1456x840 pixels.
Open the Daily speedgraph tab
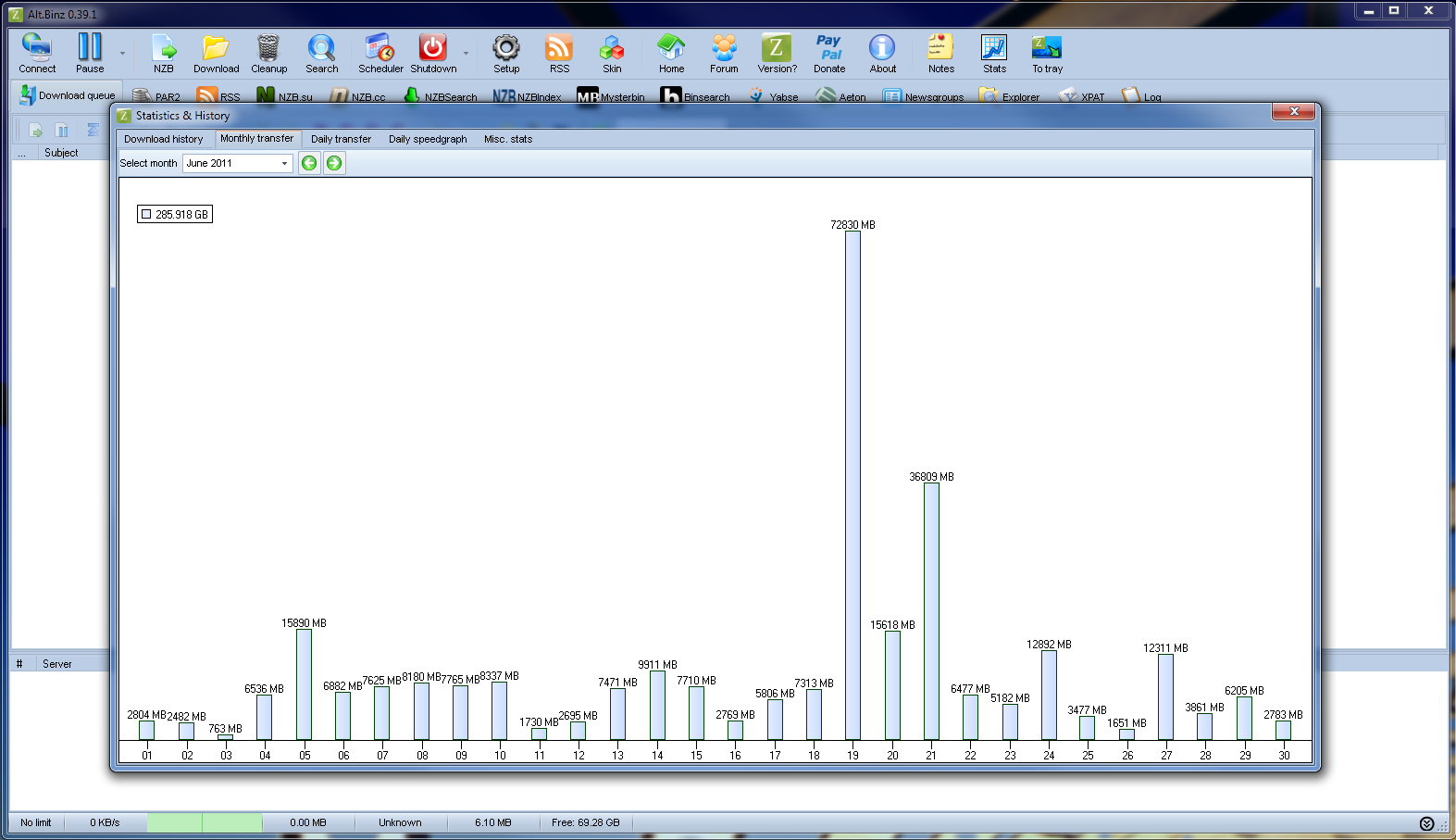(x=428, y=139)
